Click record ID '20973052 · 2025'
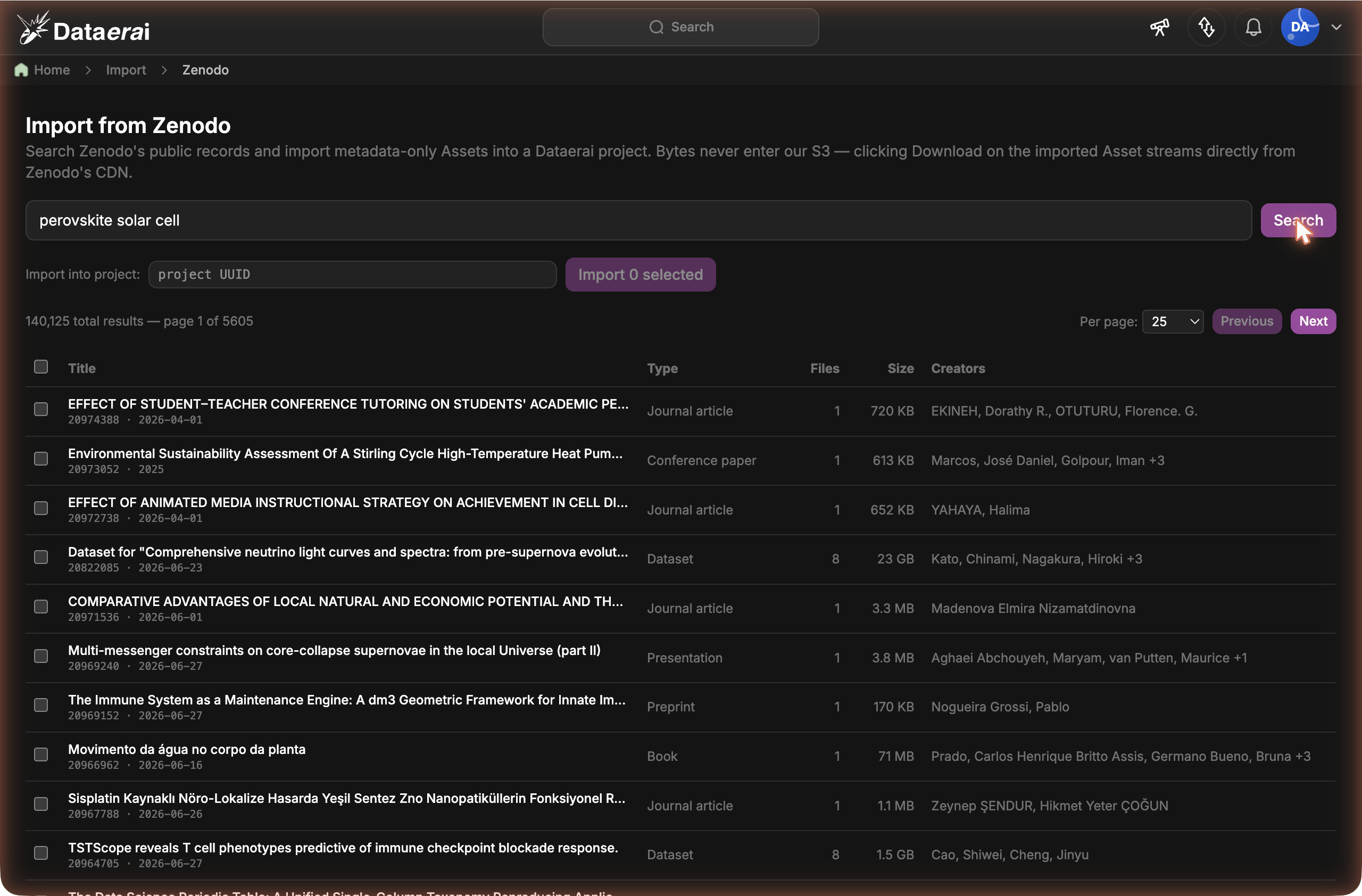The image size is (1362, 896). pyautogui.click(x=115, y=469)
